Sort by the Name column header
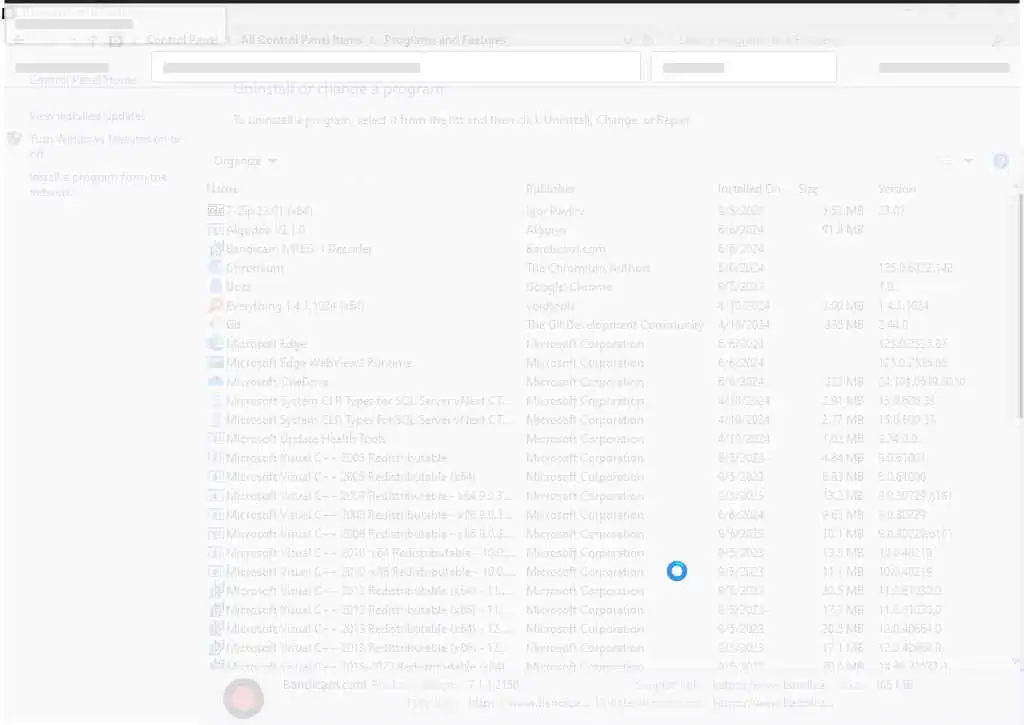 tap(222, 189)
